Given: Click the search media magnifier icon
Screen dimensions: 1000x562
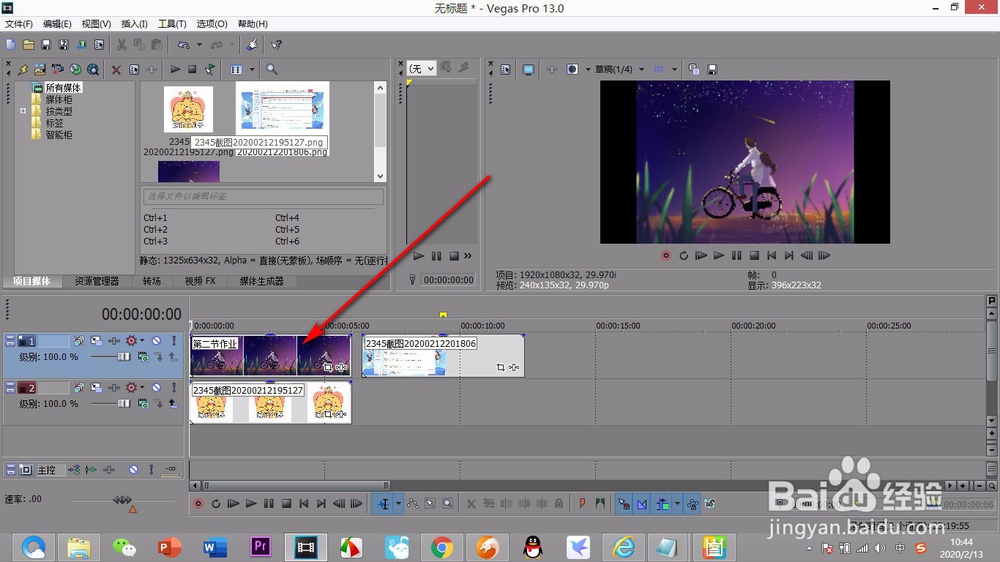Looking at the screenshot, I should pyautogui.click(x=272, y=70).
